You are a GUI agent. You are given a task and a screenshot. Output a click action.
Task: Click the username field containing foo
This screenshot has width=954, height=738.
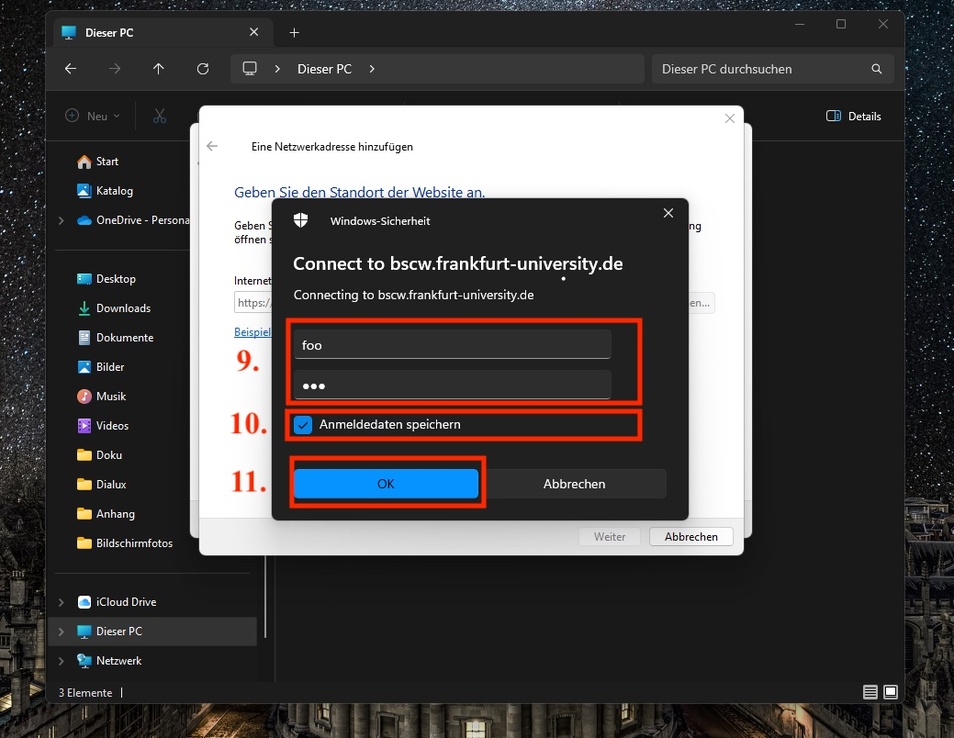tap(452, 345)
